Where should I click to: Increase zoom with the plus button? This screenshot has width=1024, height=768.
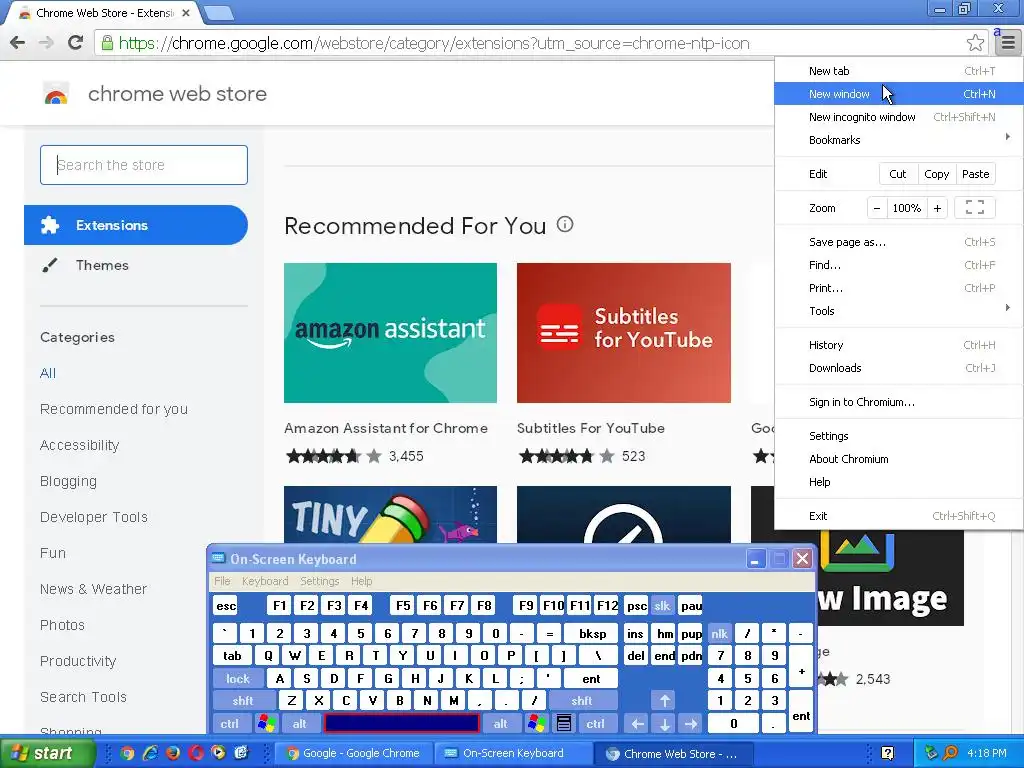pyautogui.click(x=937, y=208)
